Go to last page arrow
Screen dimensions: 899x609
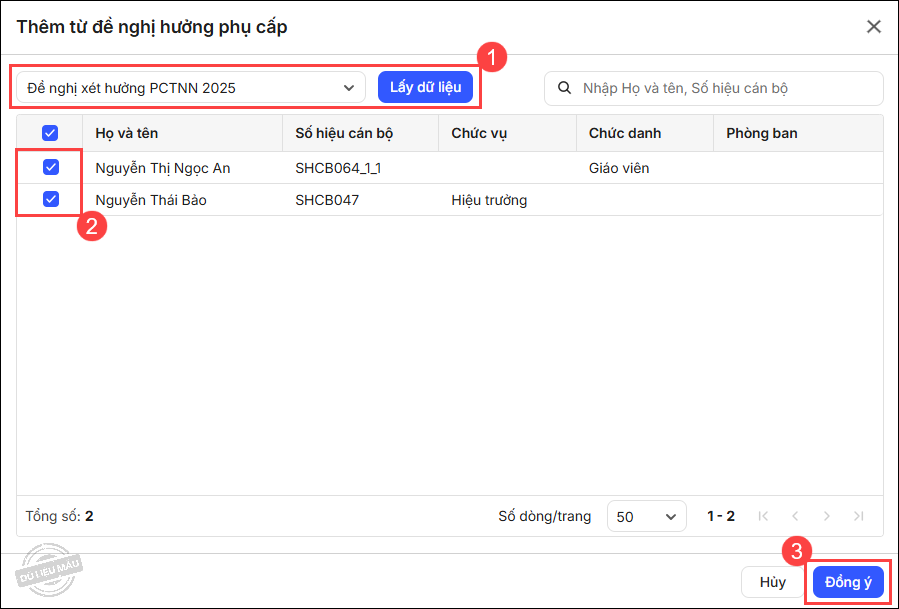[x=858, y=516]
